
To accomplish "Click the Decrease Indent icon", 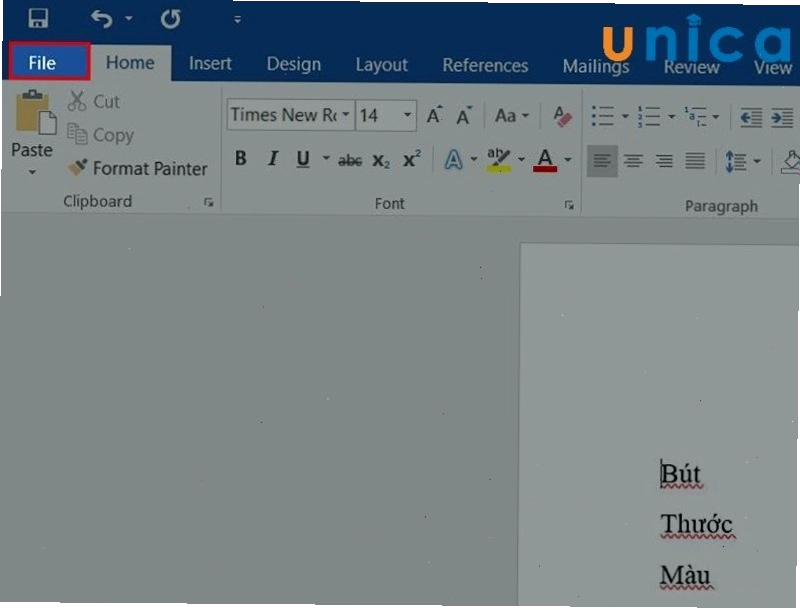I will click(751, 118).
